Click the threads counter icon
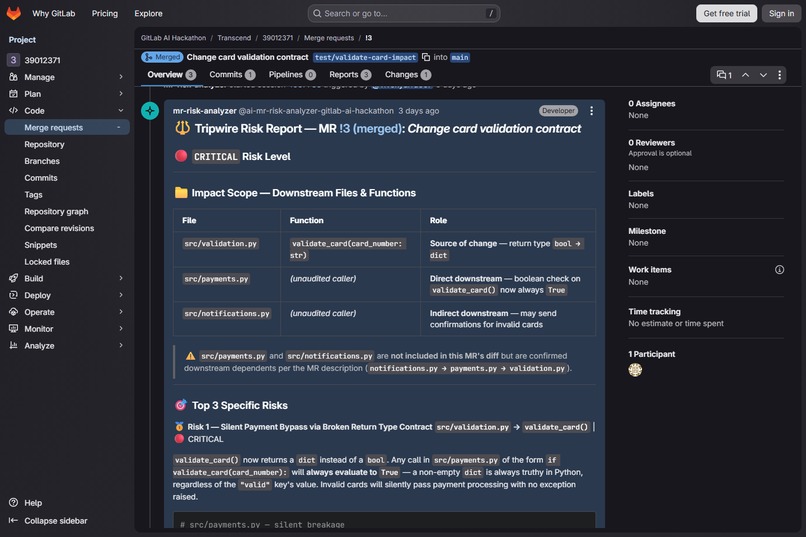 [x=724, y=75]
